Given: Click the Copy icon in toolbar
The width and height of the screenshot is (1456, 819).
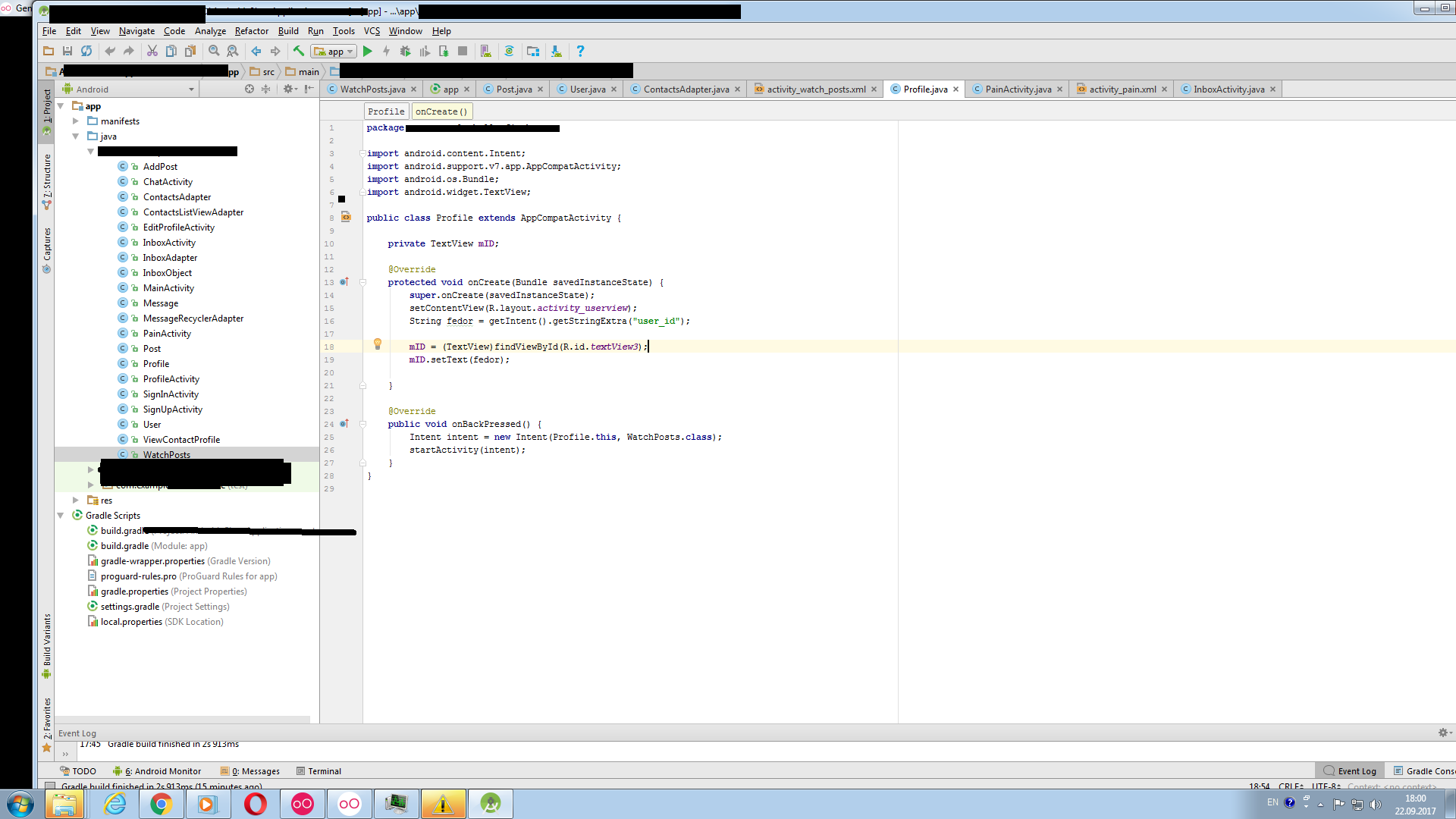Looking at the screenshot, I should click(171, 51).
